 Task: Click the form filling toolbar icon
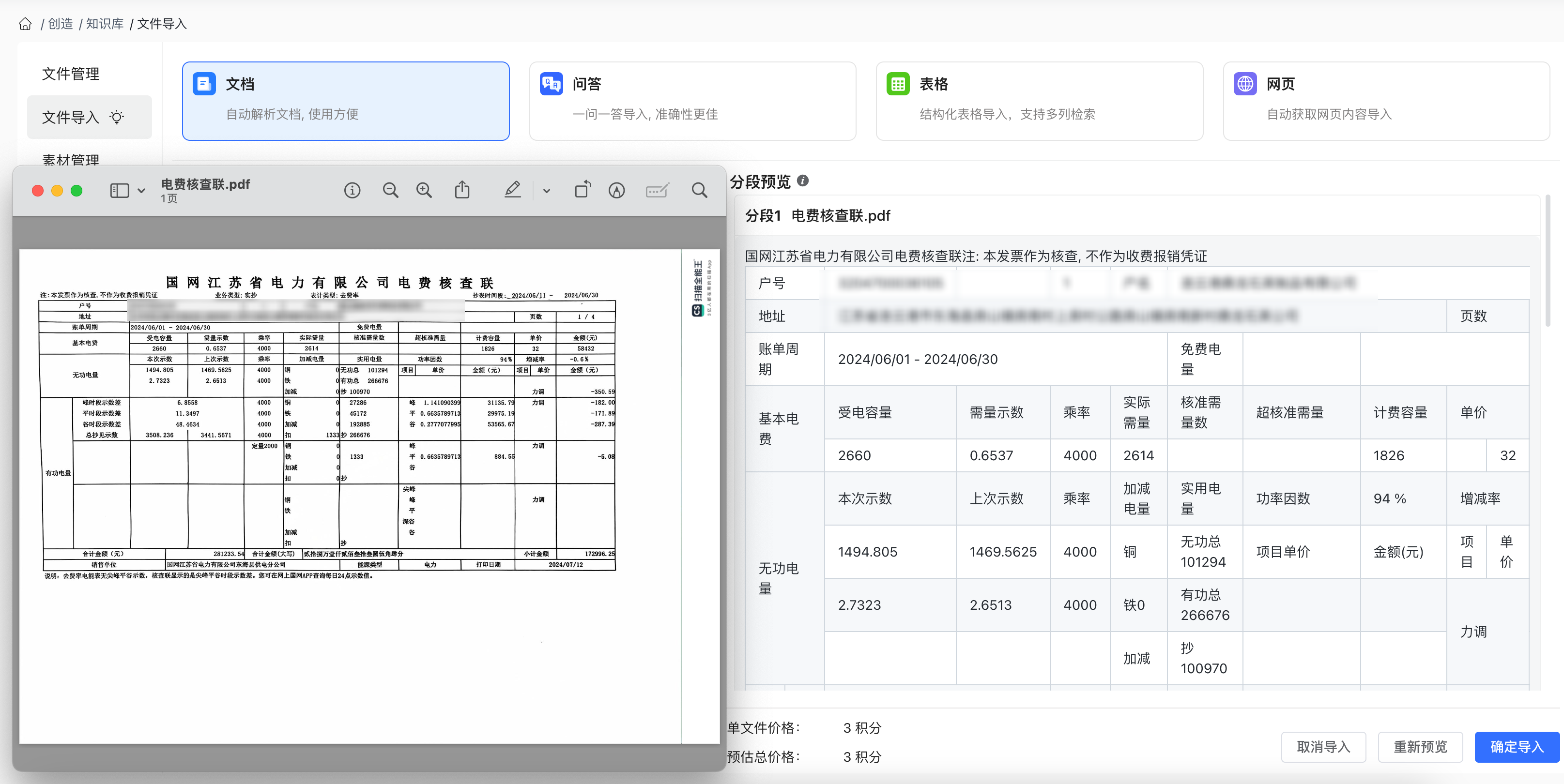tap(657, 191)
